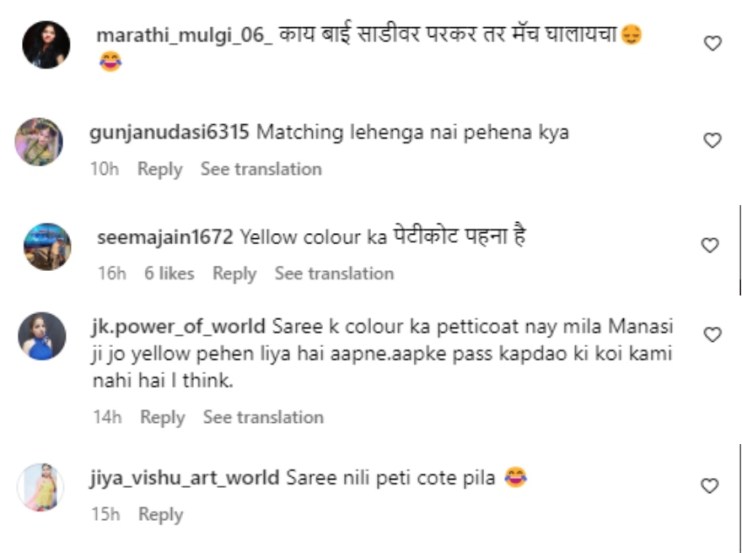The image size is (742, 553).
Task: Open marathi_mulgi_06_ profile picture
Action: pos(46,45)
